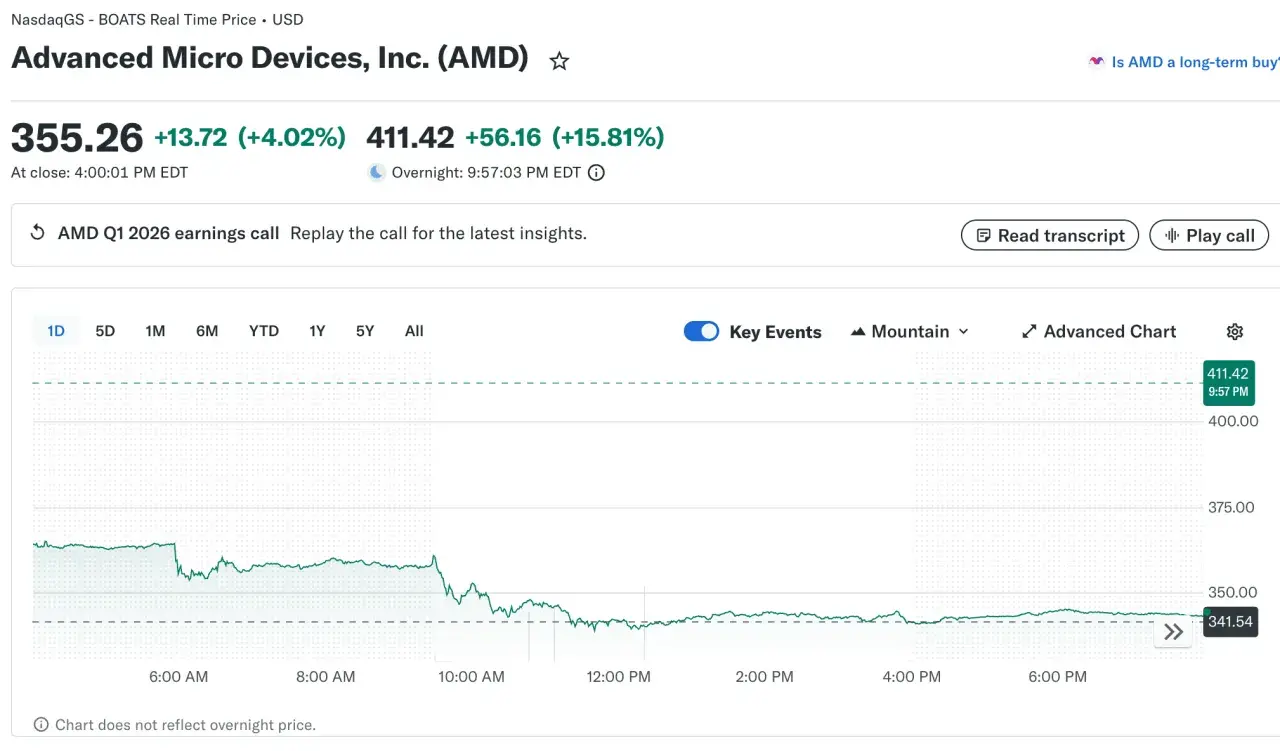The height and width of the screenshot is (751, 1280).
Task: Click the 411.42 overnight price marker
Action: click(x=1228, y=382)
